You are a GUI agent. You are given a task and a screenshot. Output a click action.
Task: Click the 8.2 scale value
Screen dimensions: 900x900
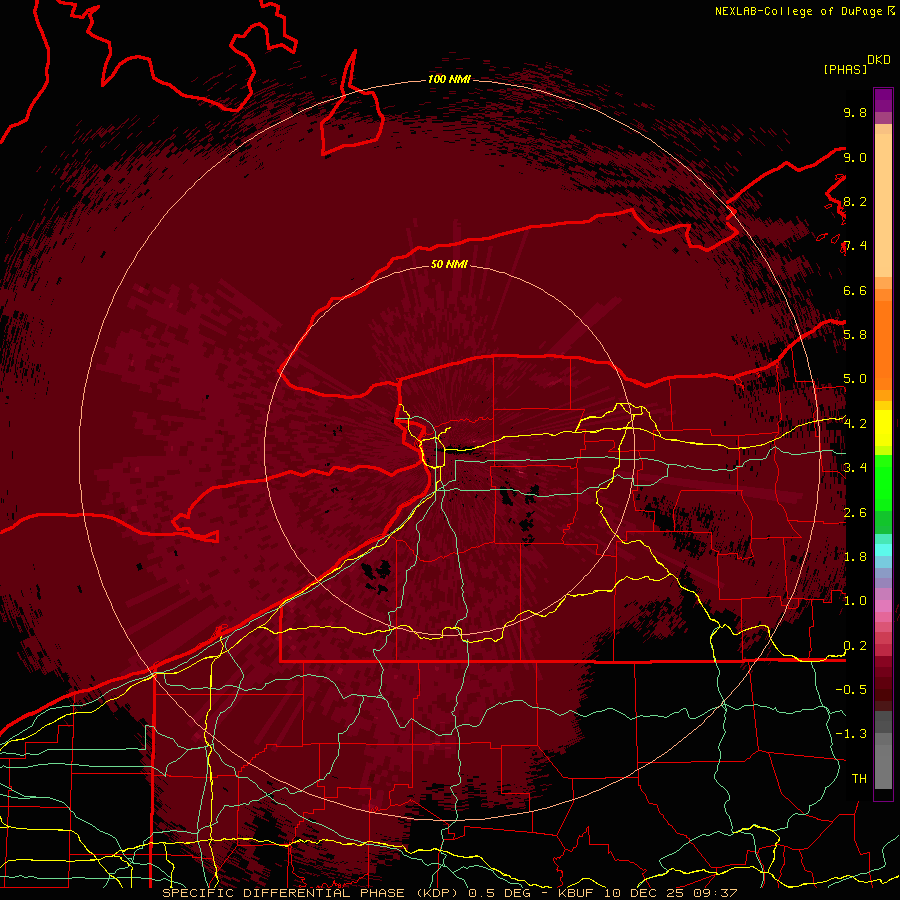click(x=855, y=201)
